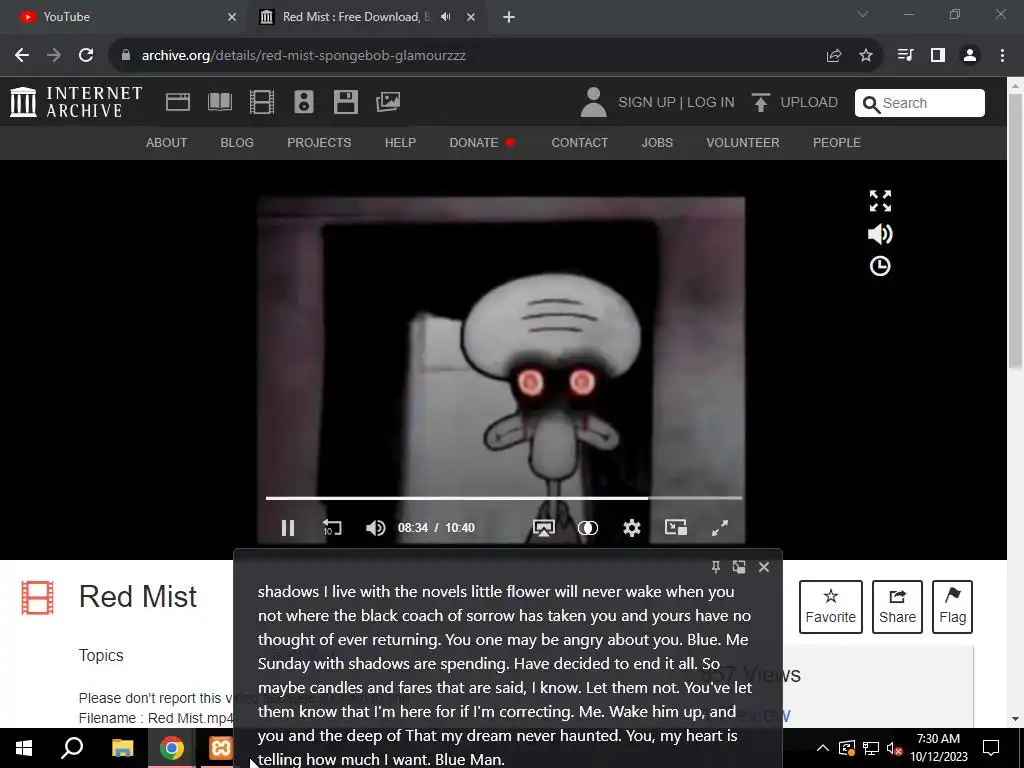
Task: Click the Flag button
Action: [x=952, y=607]
